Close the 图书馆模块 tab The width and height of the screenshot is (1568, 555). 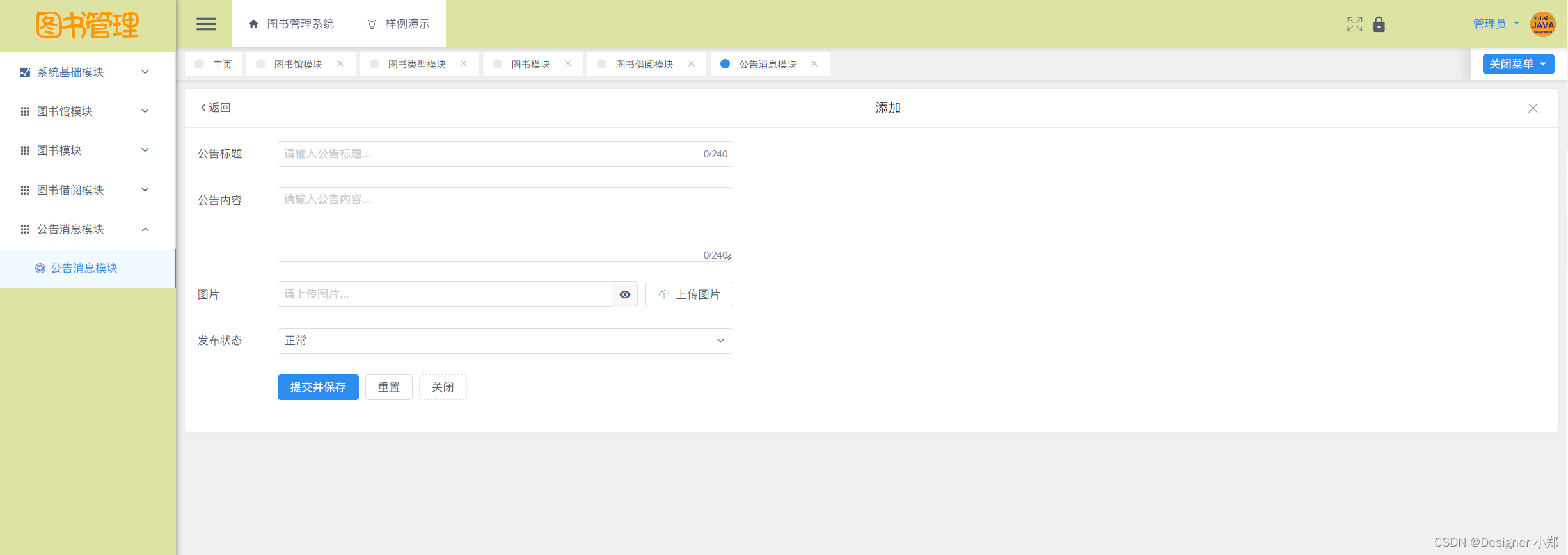(x=340, y=63)
